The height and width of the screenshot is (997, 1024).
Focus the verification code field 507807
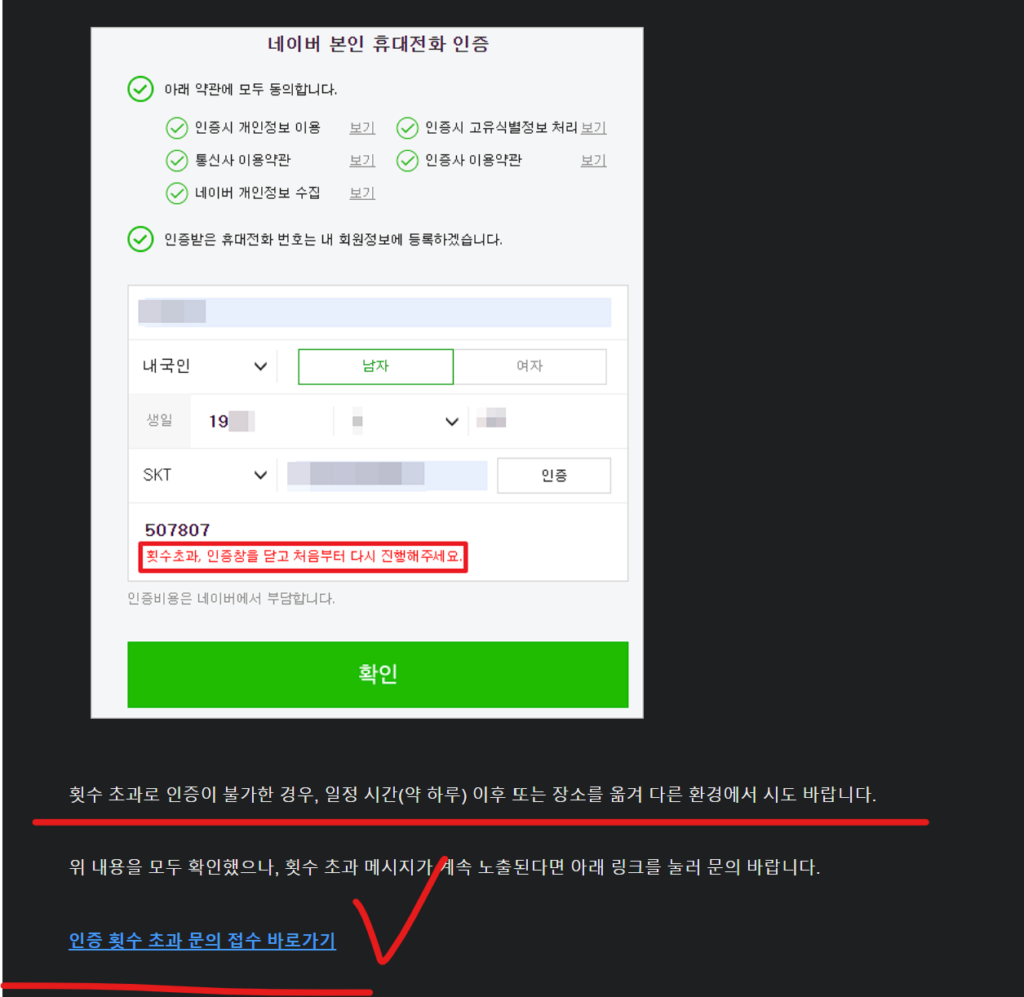(377, 530)
